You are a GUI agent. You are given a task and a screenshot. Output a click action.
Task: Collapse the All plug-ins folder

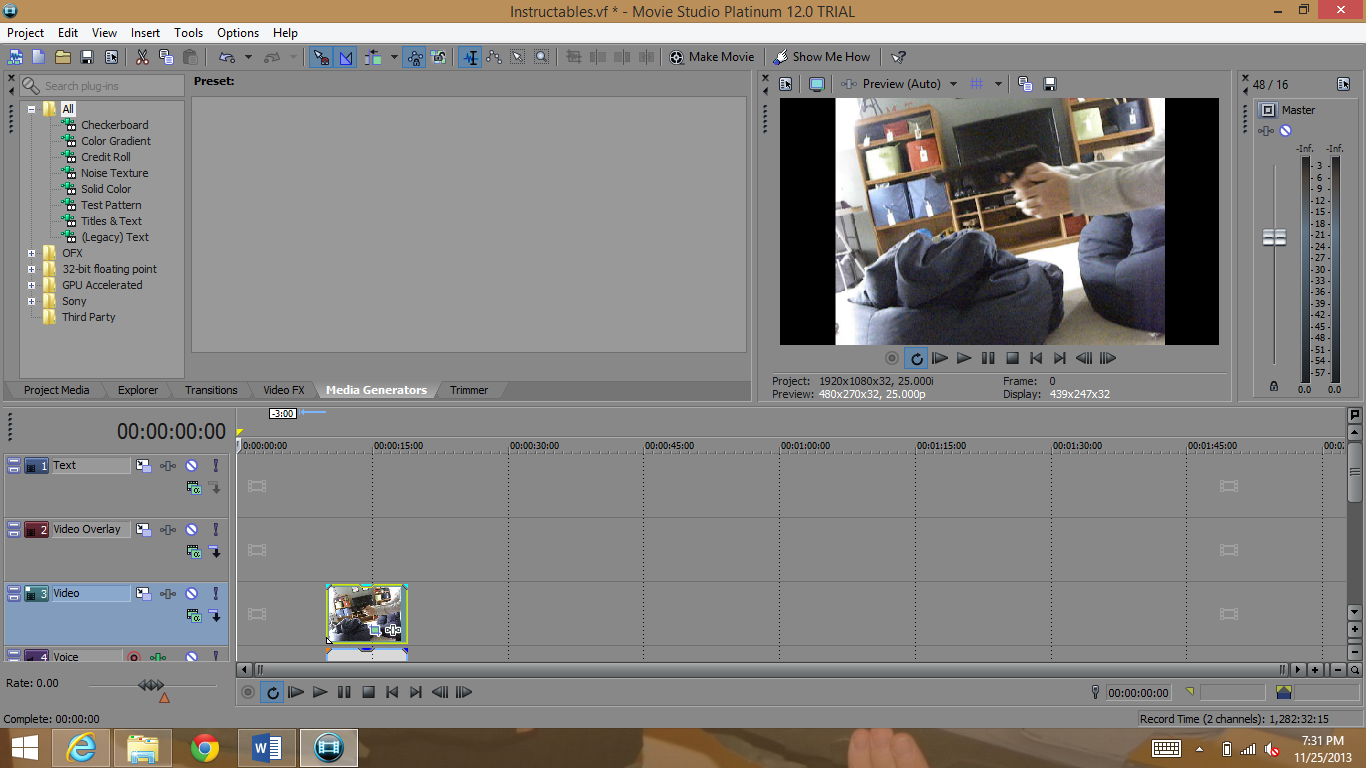click(32, 109)
